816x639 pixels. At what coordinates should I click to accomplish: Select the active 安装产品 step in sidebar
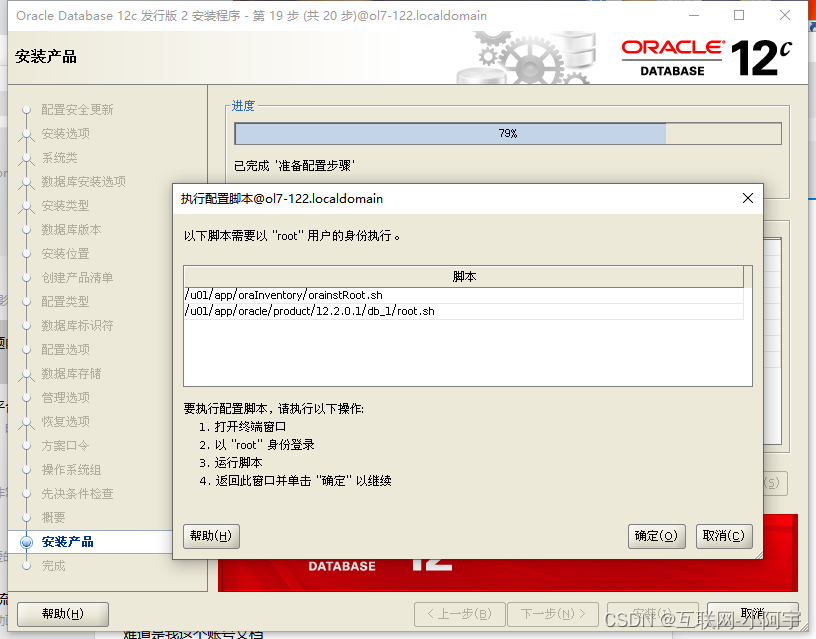click(68, 542)
